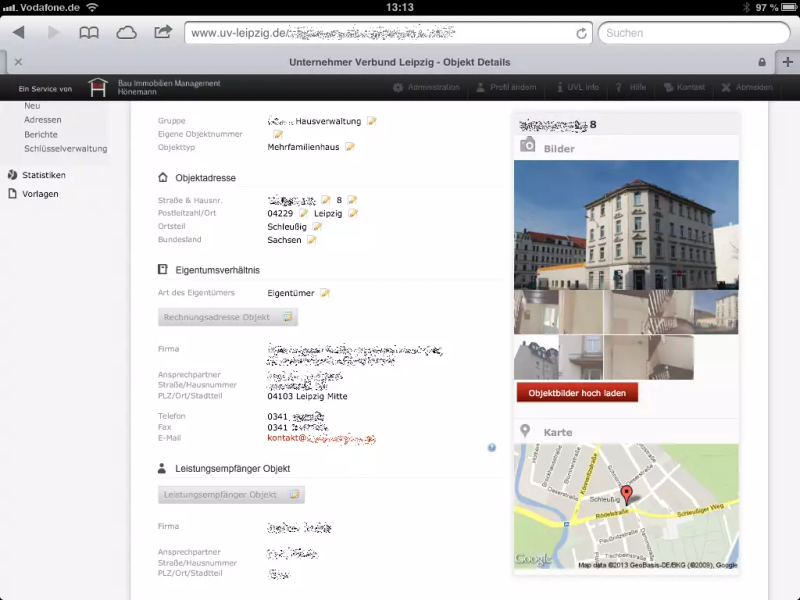
Task: Click the Leistungsempfänger Objekt button
Action: (231, 494)
